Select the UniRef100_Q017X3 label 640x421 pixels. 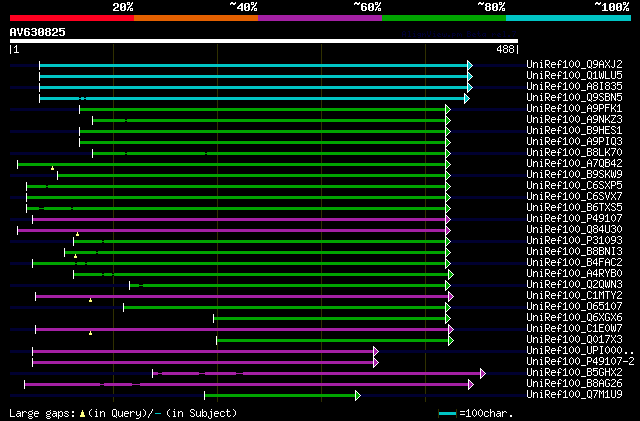click(x=574, y=340)
